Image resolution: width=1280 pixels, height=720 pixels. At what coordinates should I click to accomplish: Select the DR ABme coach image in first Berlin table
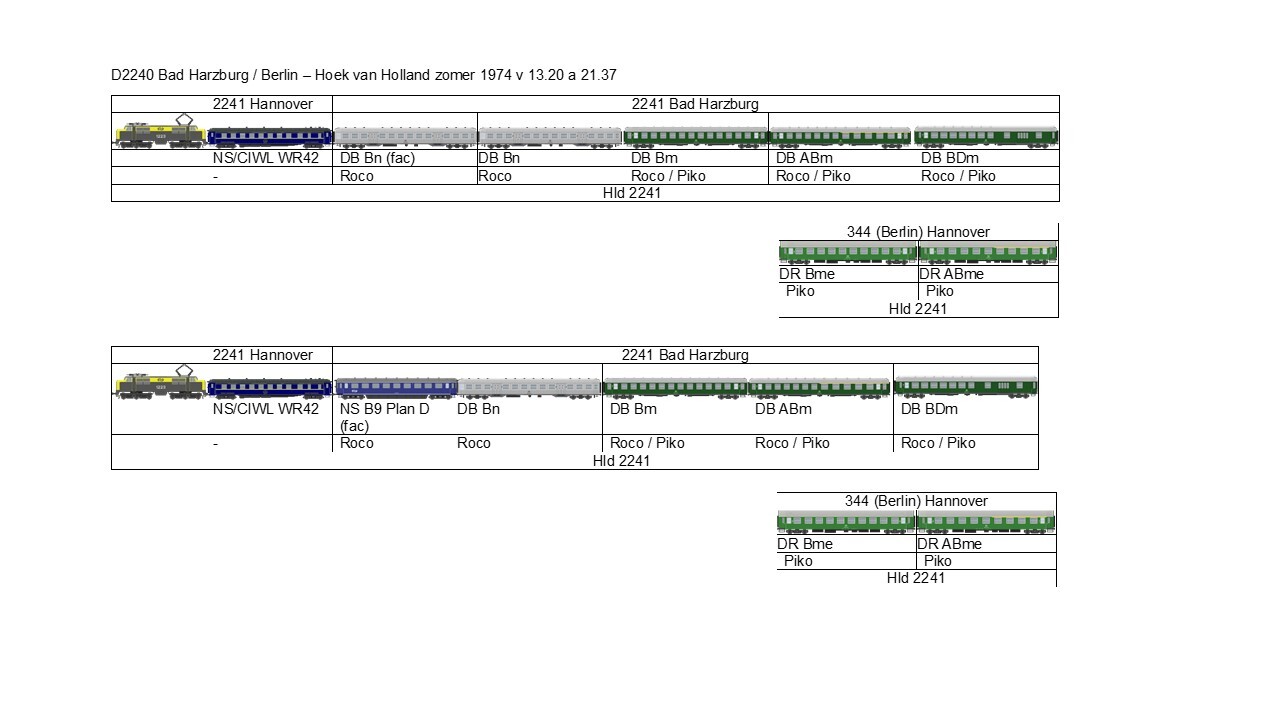pyautogui.click(x=988, y=253)
